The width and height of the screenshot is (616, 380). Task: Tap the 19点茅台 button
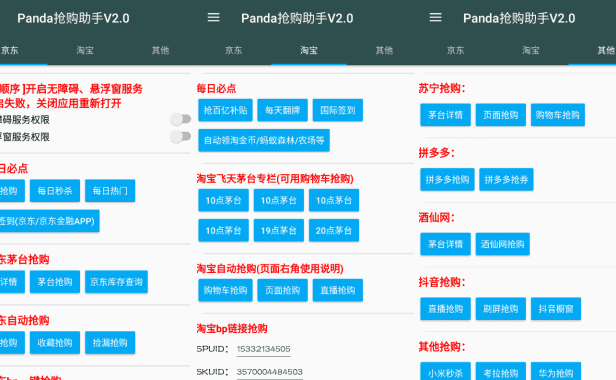279,230
